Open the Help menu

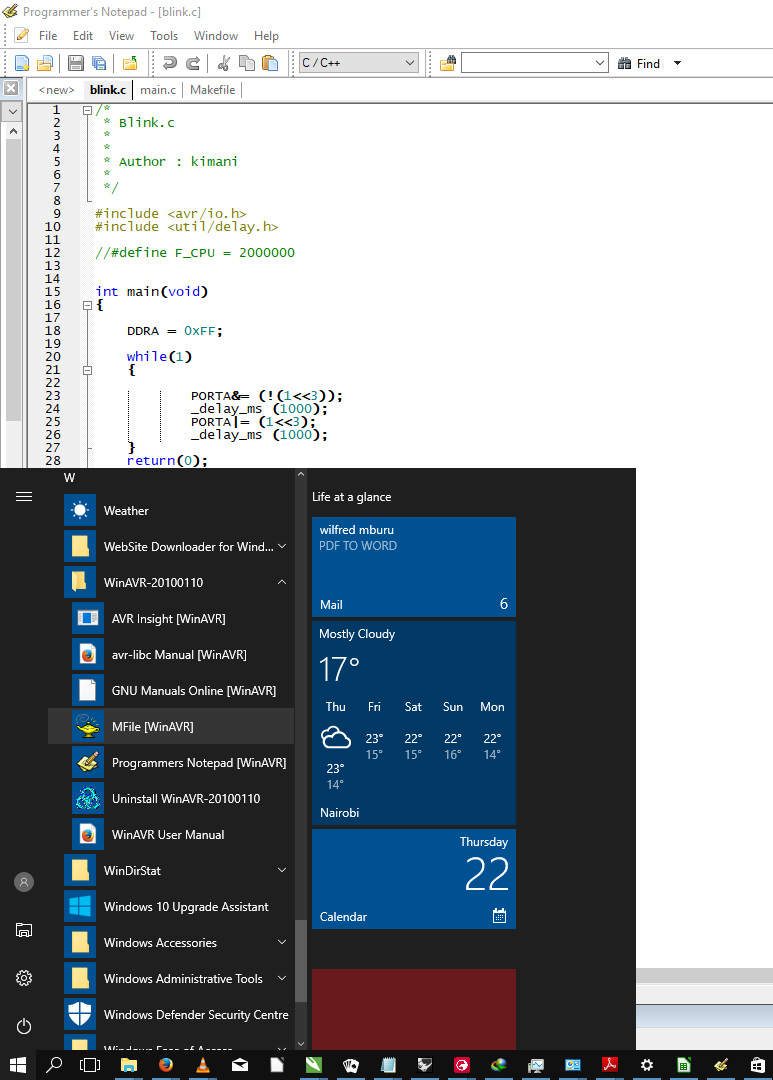[x=266, y=36]
